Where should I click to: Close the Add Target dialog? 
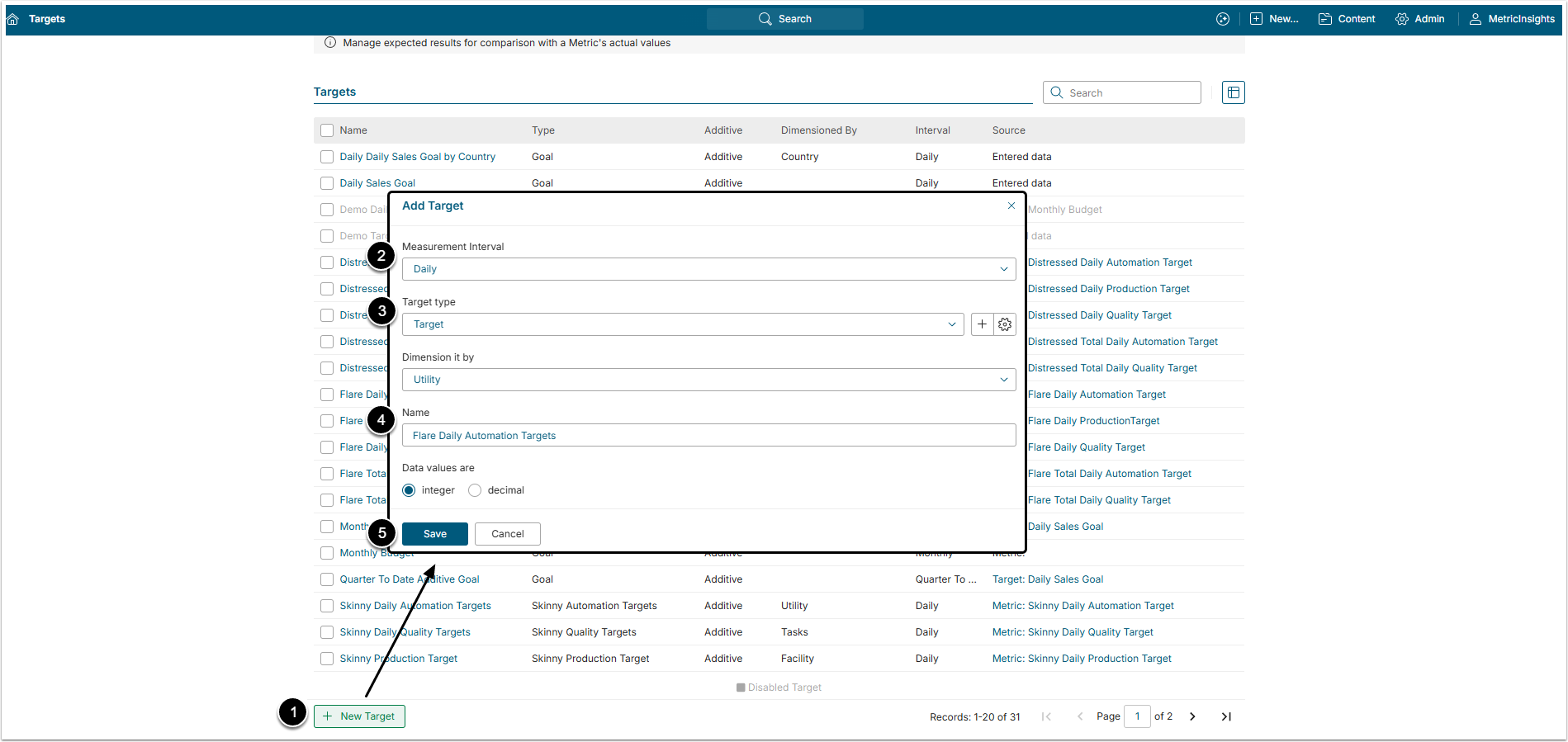(x=1011, y=206)
